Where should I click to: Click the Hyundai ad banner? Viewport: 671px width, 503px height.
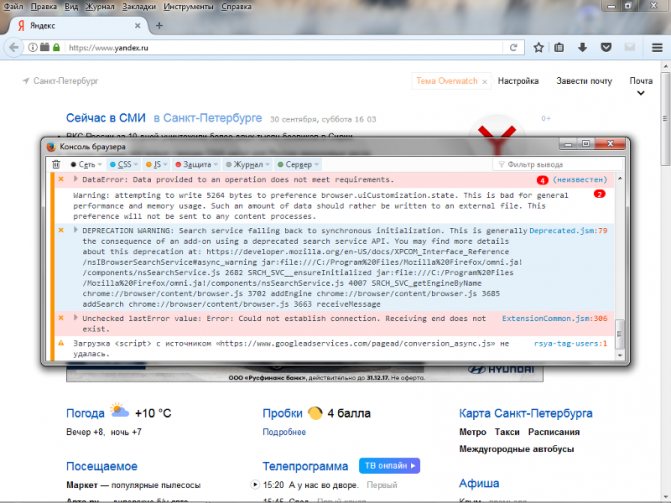pos(305,372)
